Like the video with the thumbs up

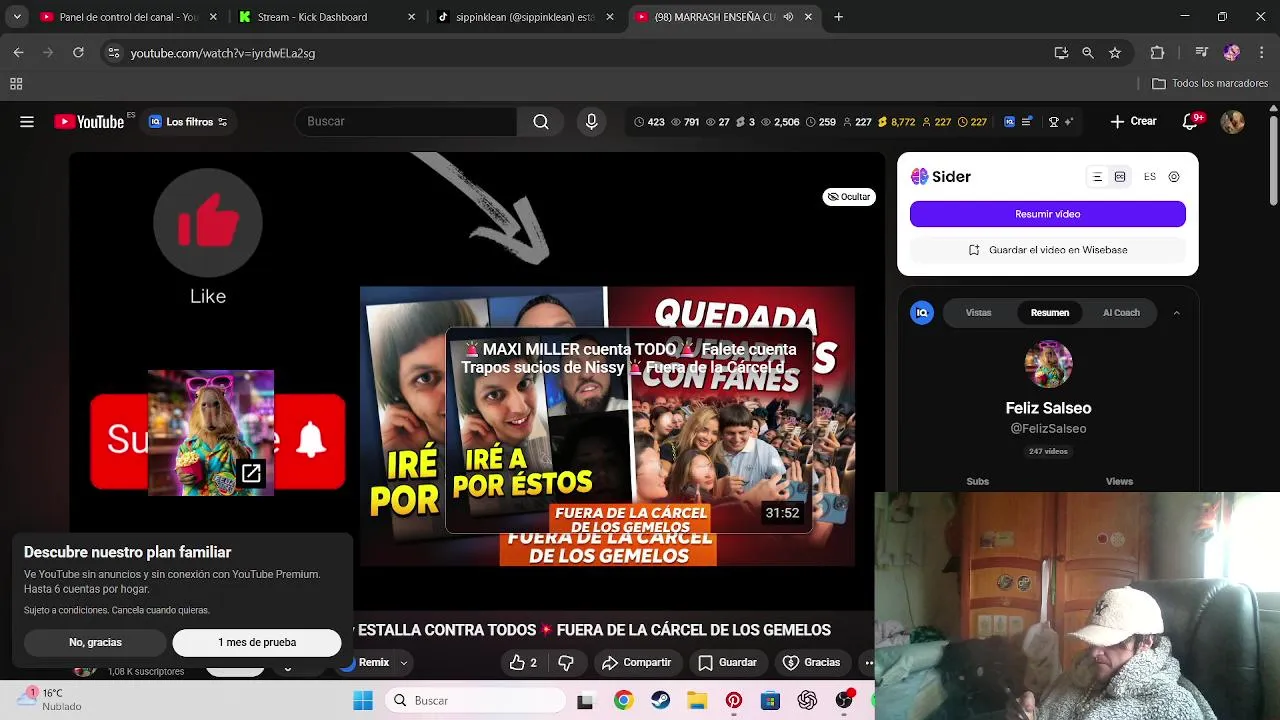point(523,662)
